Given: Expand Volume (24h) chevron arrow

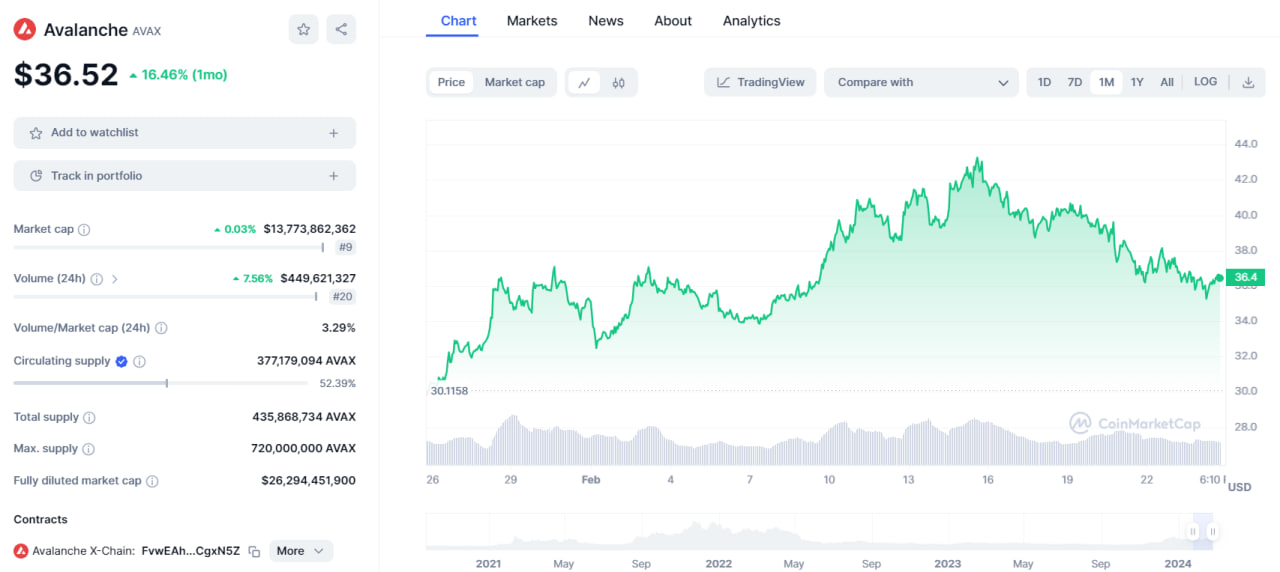Looking at the screenshot, I should pos(114,279).
